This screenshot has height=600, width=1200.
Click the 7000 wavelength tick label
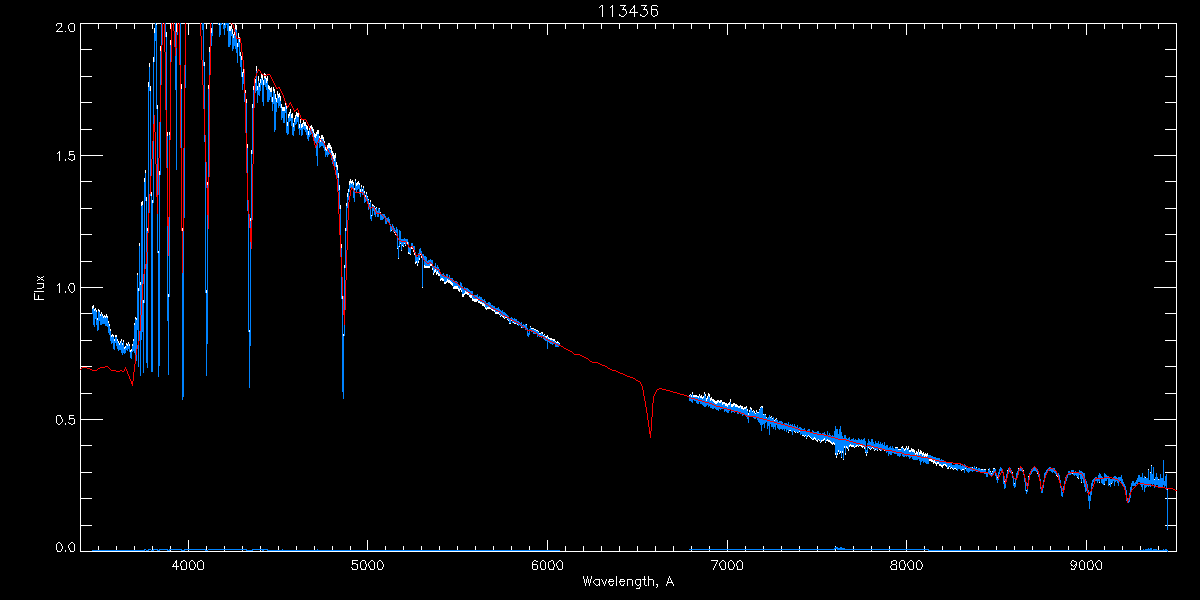tap(727, 564)
